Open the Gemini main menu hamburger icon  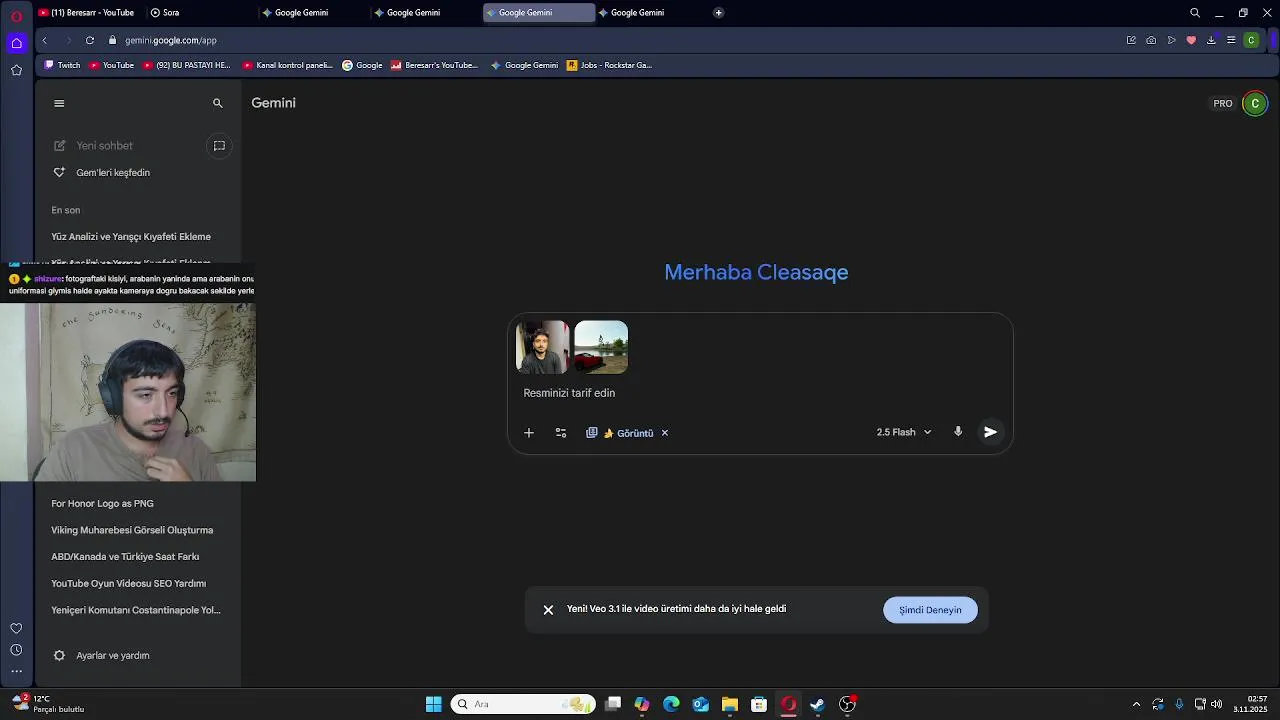pos(59,103)
